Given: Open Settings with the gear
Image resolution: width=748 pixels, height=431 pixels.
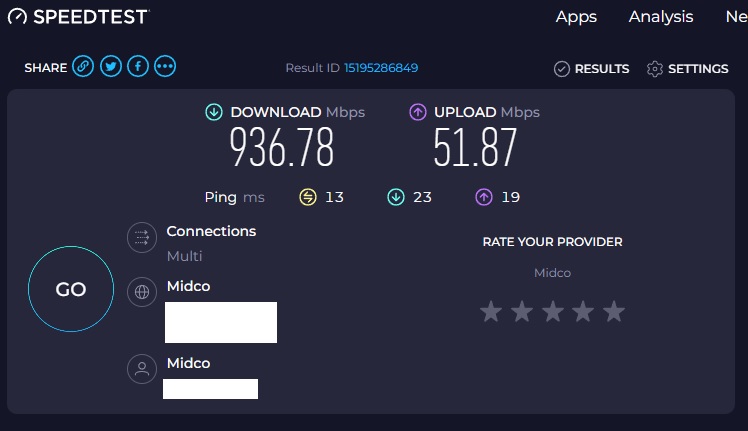Looking at the screenshot, I should [687, 69].
